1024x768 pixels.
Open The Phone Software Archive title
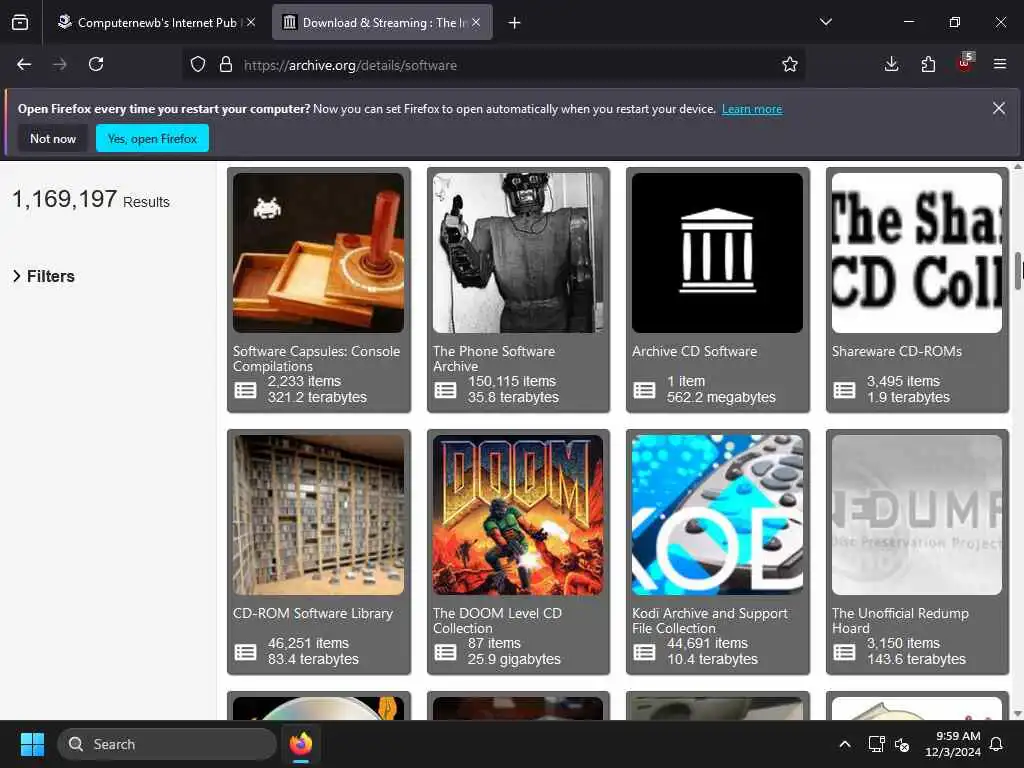pos(494,359)
